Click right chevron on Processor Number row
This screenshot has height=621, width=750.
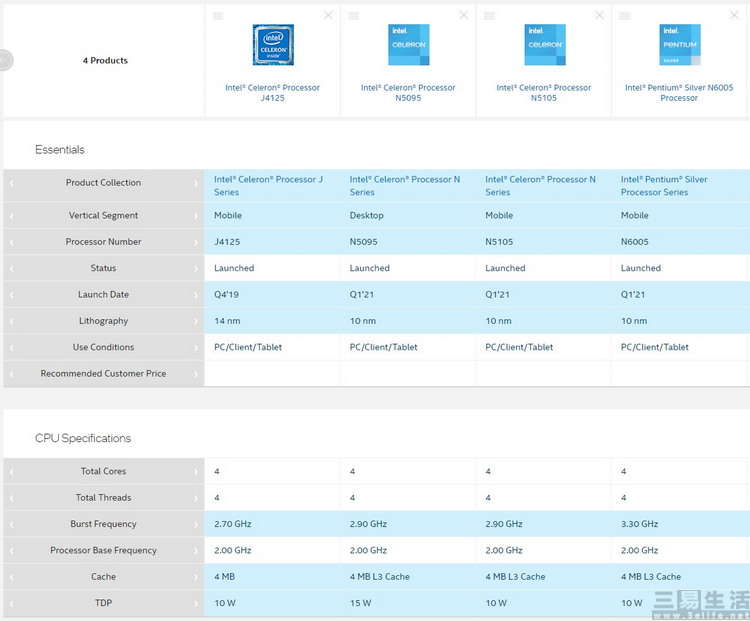[196, 243]
